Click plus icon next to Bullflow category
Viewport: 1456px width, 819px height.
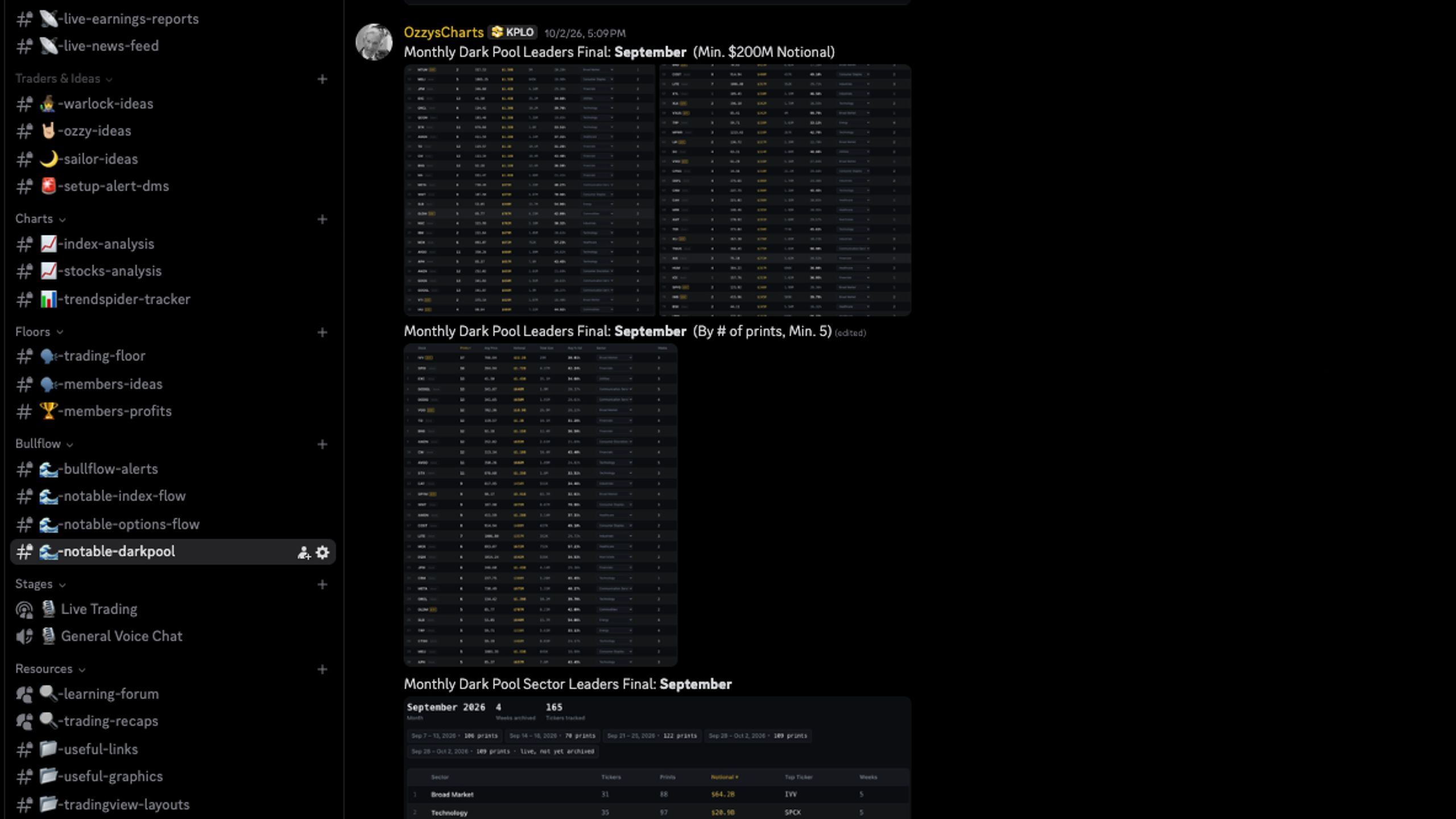(x=322, y=444)
